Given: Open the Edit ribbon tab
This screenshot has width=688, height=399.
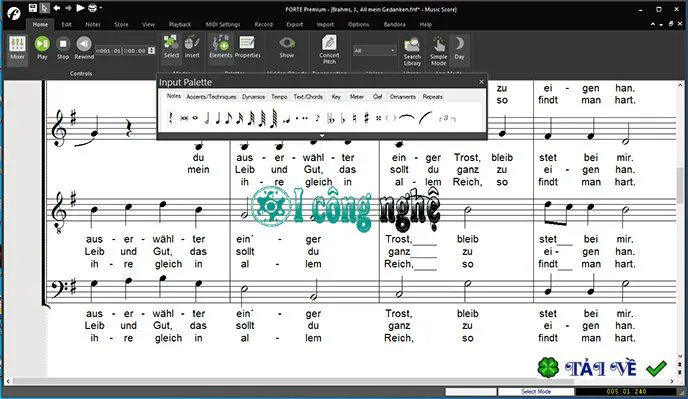Looking at the screenshot, I should coord(67,25).
